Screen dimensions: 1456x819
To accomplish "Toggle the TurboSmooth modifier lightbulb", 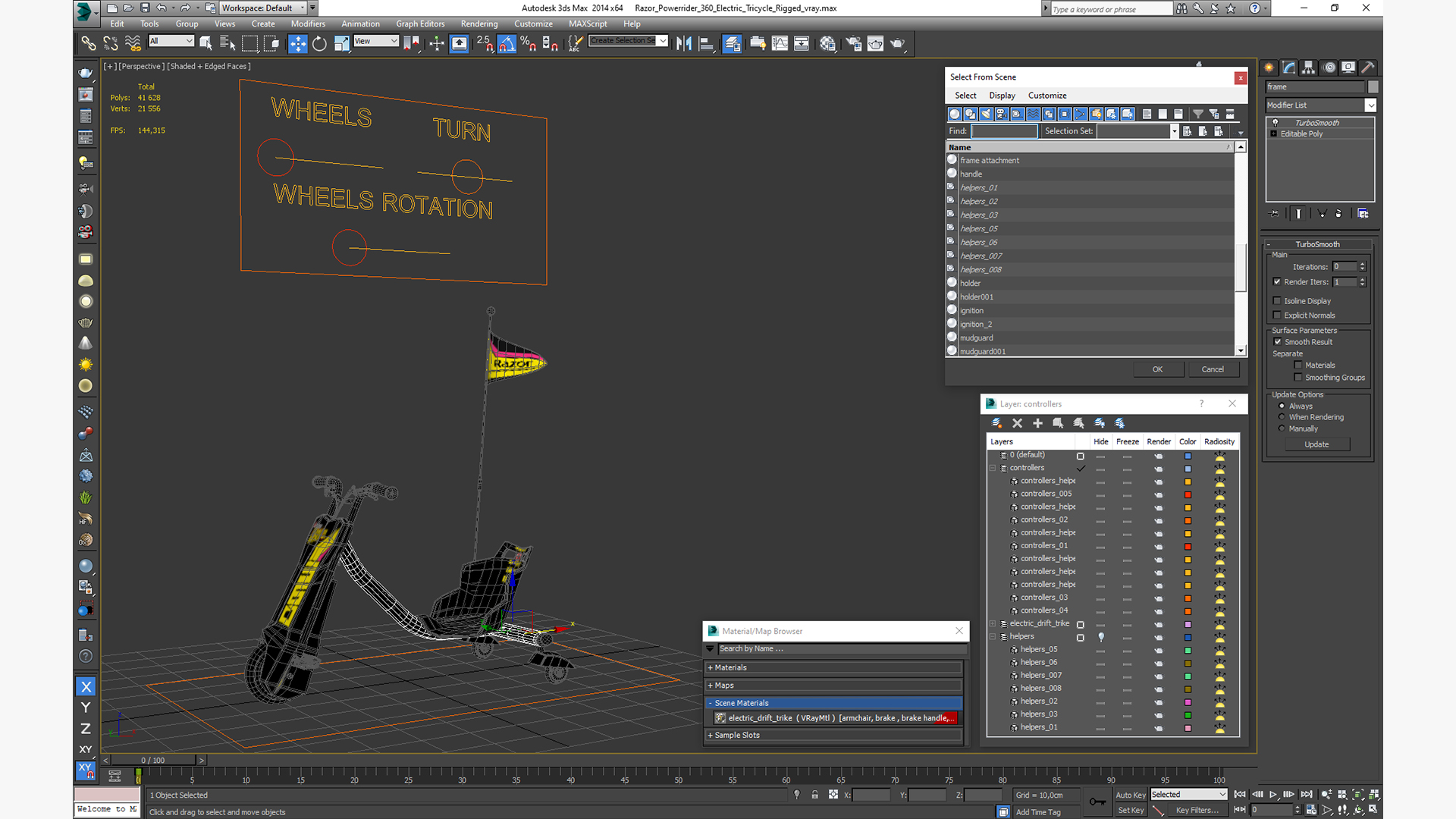I will [1275, 122].
